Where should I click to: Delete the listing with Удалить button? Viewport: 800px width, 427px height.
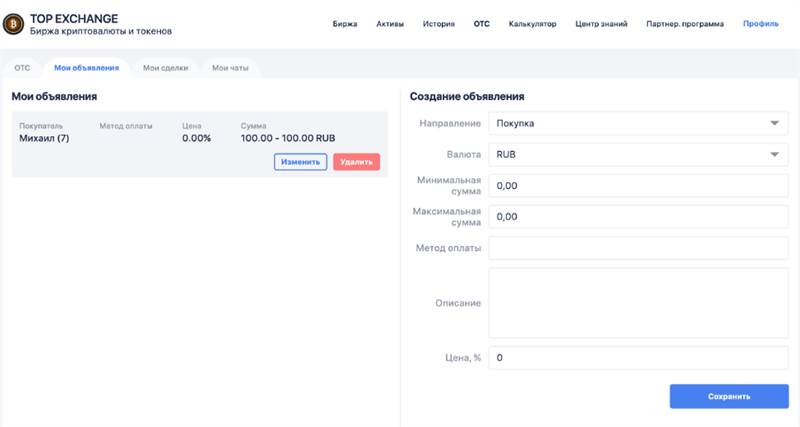pos(356,161)
